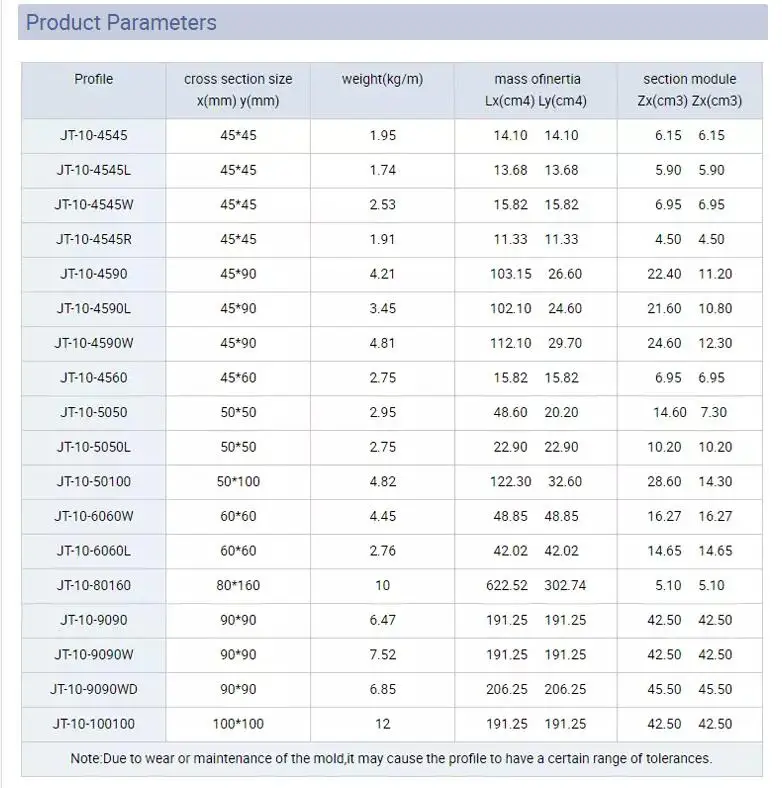The width and height of the screenshot is (782, 788).
Task: Select the JT-10-5050L profile cell
Action: point(94,447)
